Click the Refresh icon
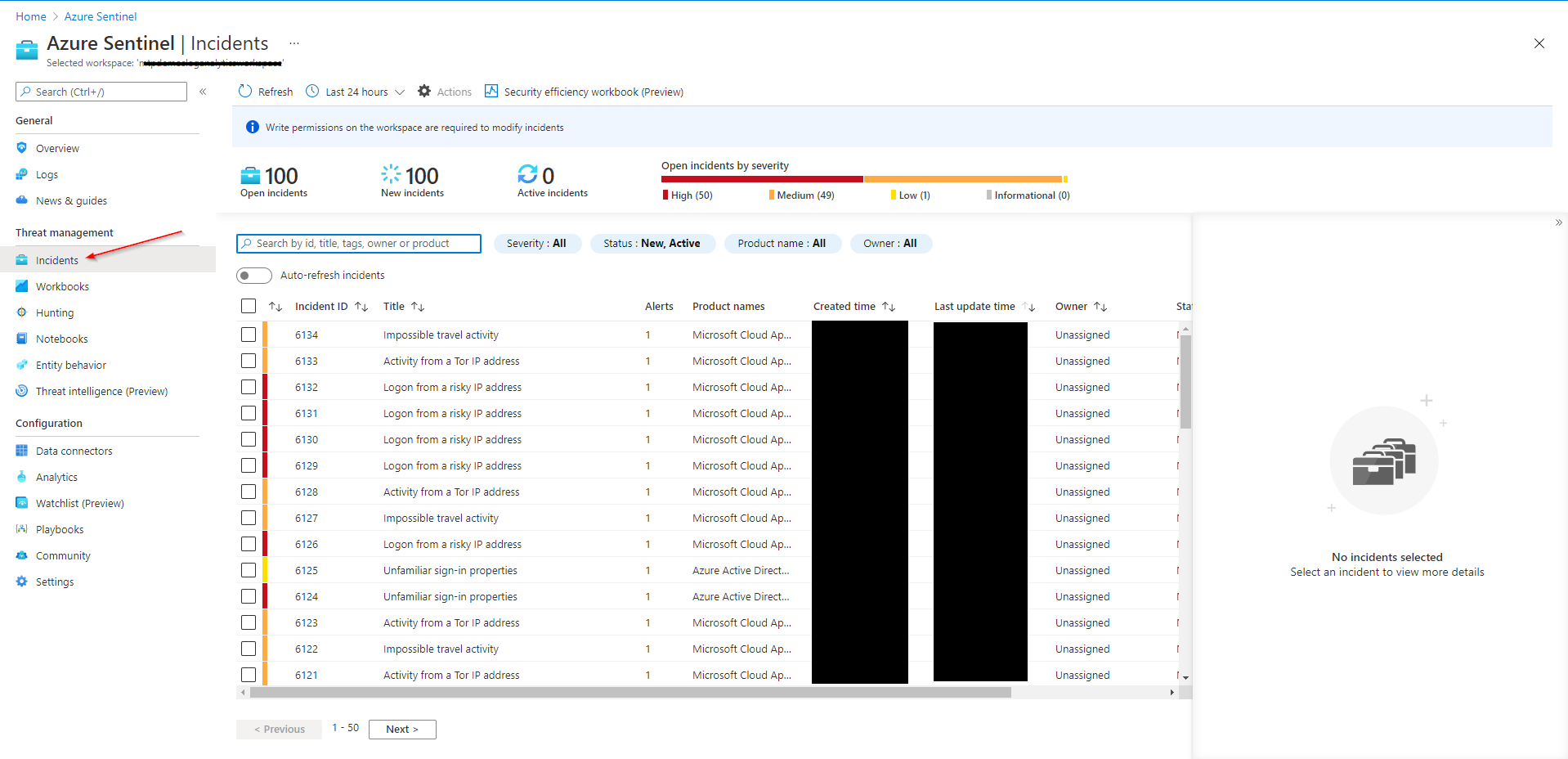The width and height of the screenshot is (1568, 759). [x=245, y=91]
